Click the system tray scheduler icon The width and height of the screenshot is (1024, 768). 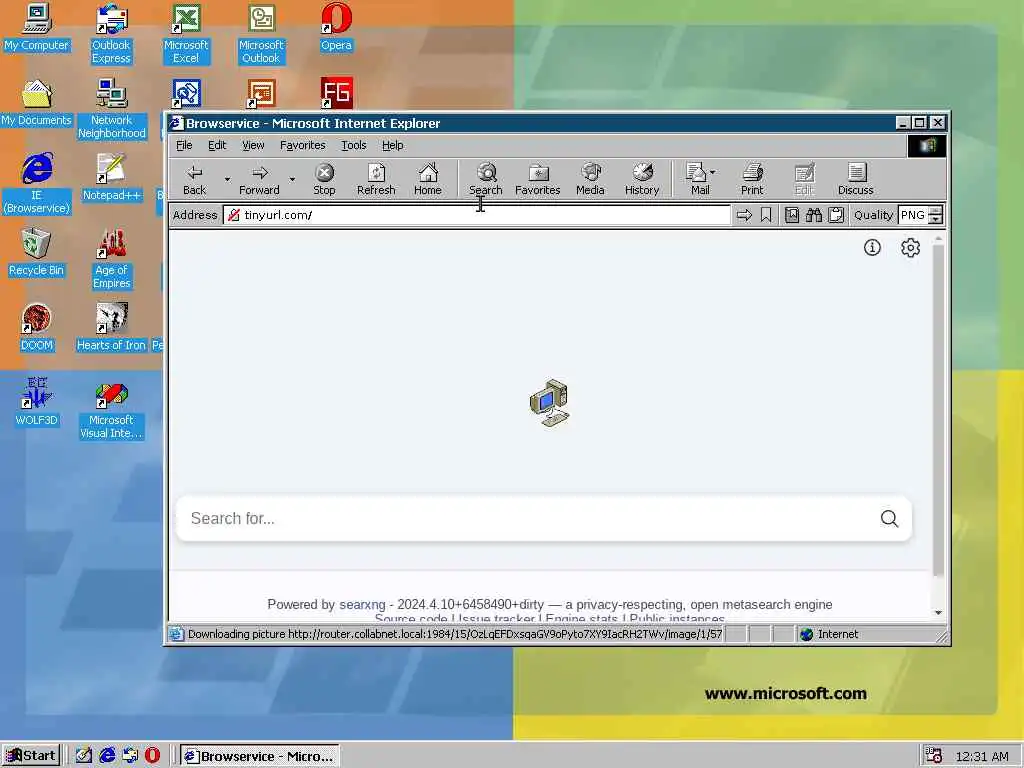934,756
